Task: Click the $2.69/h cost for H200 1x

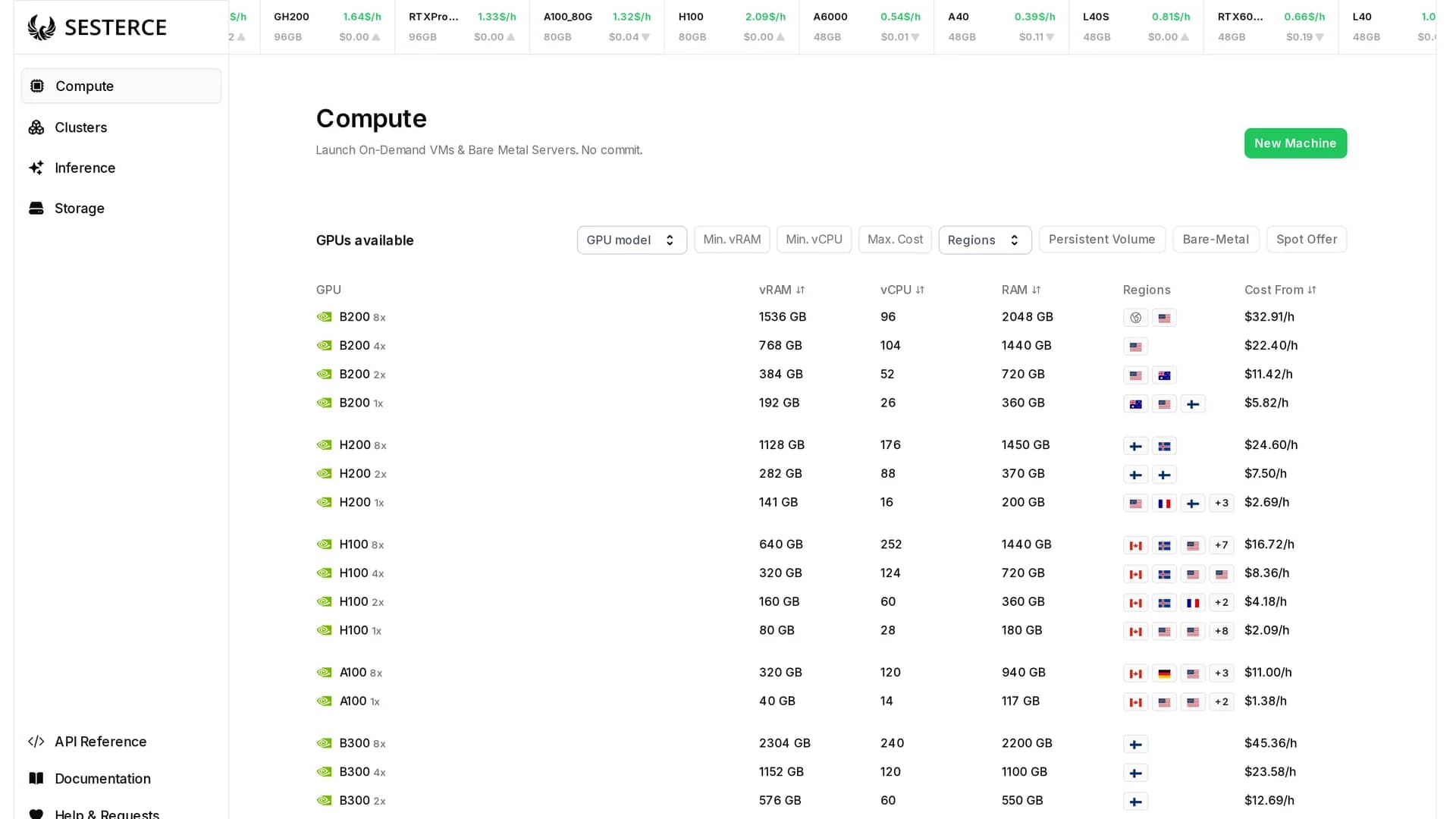Action: (1266, 502)
